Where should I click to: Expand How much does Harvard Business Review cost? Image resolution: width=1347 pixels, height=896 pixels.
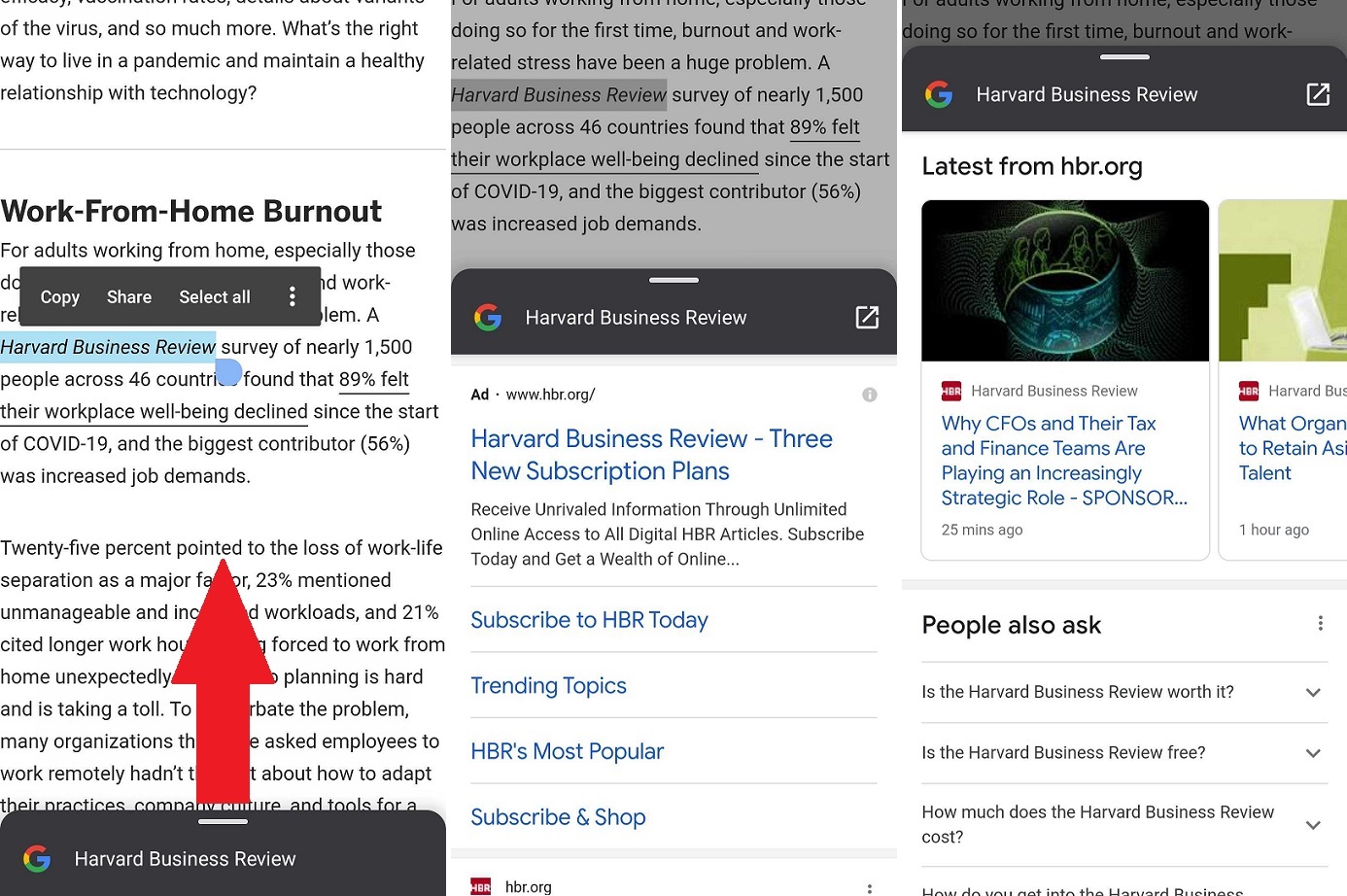click(x=1124, y=824)
